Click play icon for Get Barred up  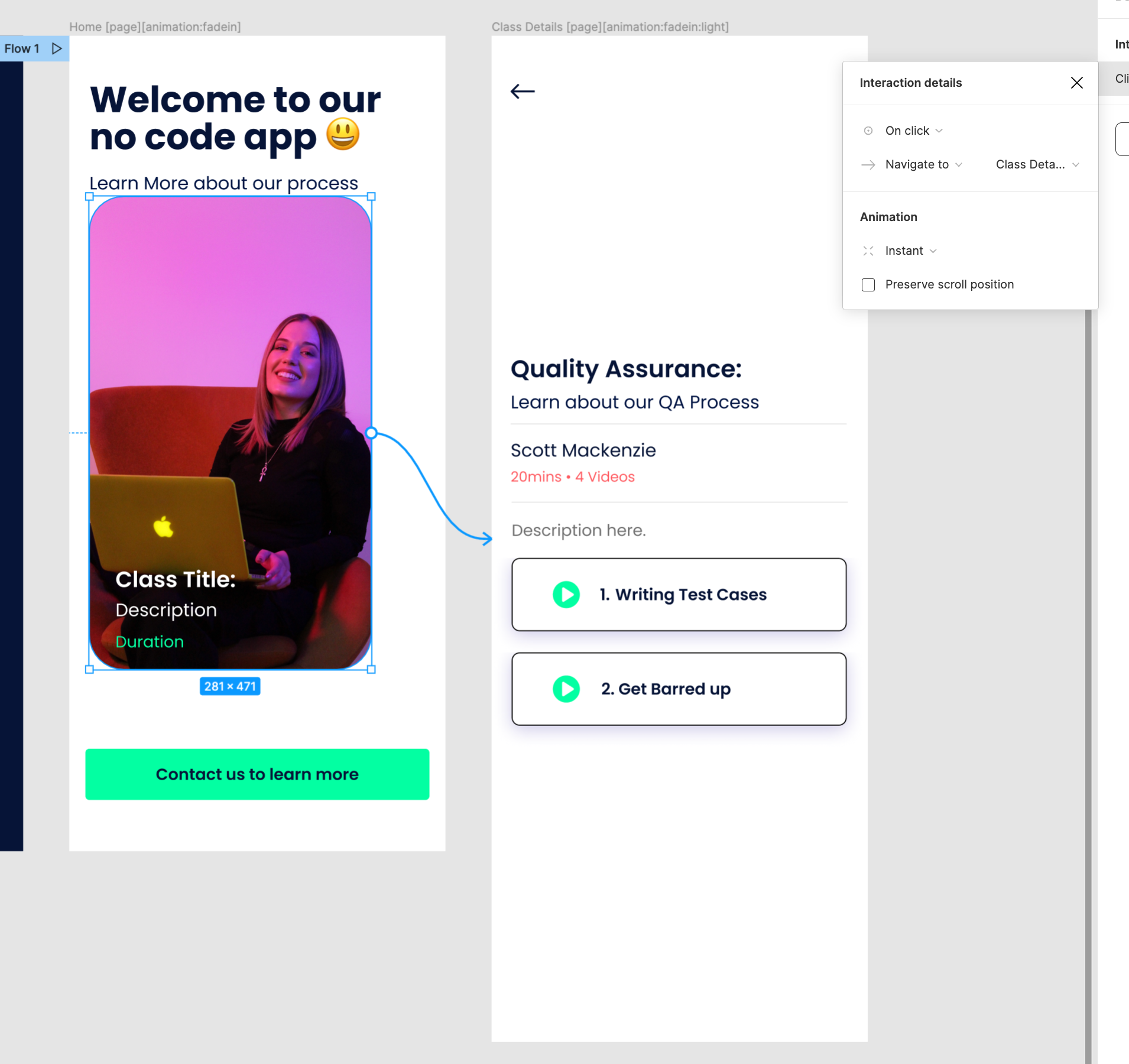coord(566,689)
